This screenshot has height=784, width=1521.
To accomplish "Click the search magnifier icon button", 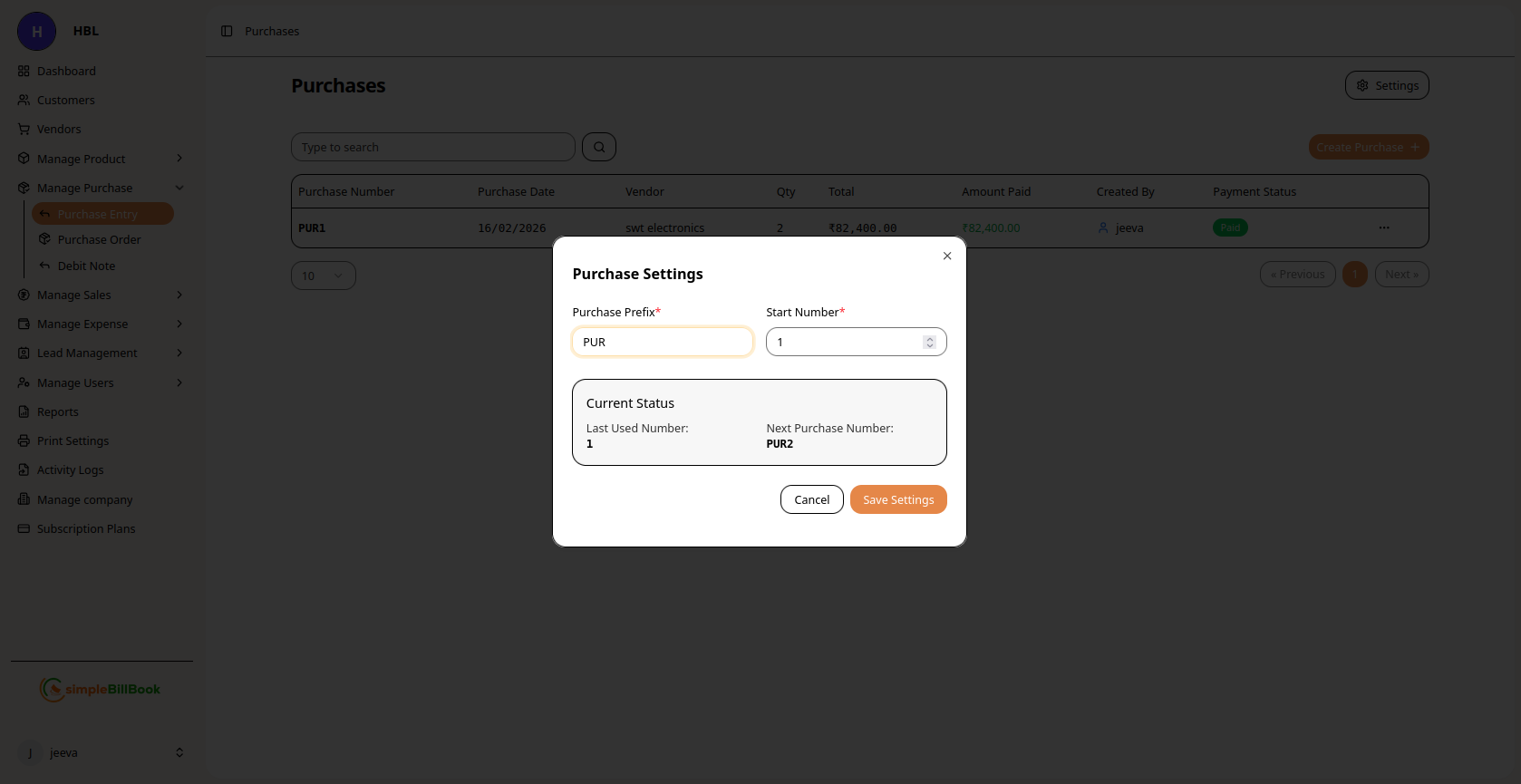I will click(599, 147).
